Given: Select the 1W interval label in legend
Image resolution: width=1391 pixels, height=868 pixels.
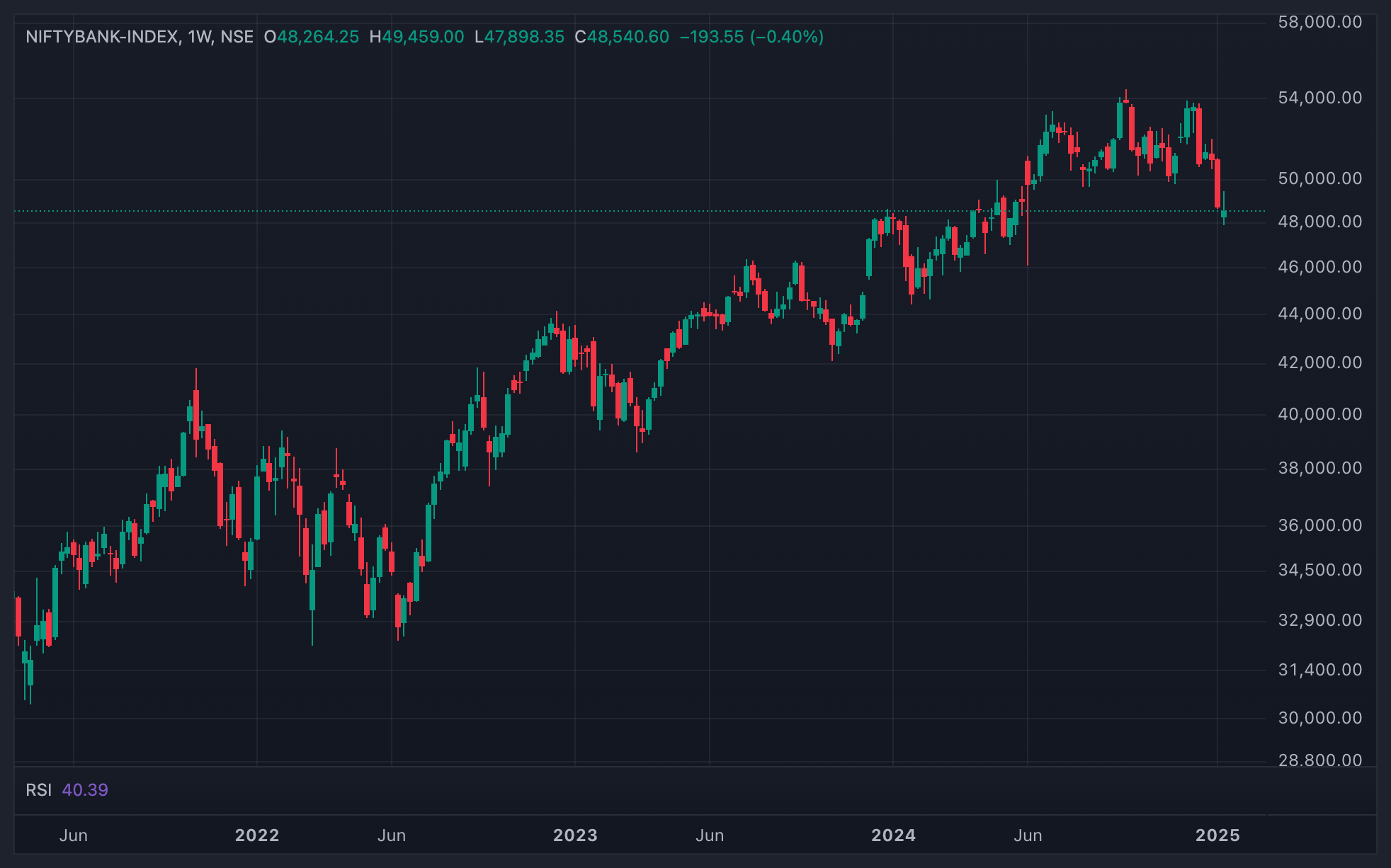Looking at the screenshot, I should 200,37.
